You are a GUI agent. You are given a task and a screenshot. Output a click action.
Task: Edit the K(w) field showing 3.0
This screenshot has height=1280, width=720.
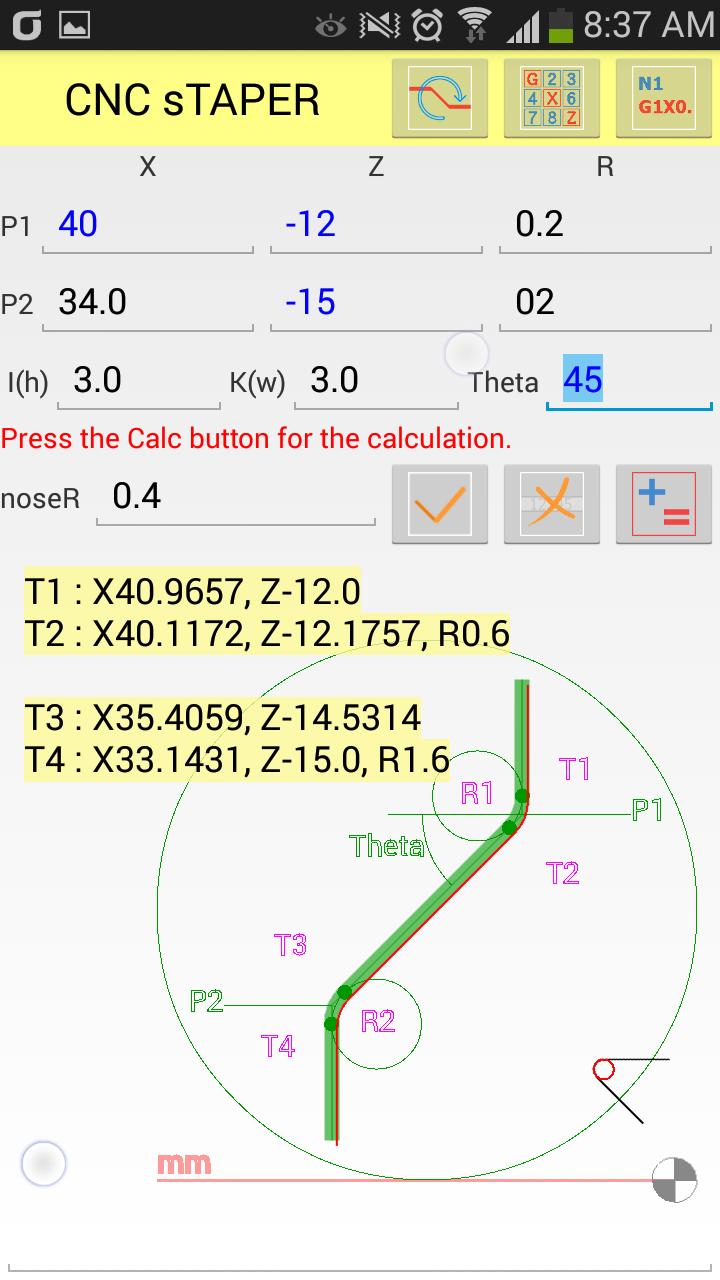pos(376,381)
